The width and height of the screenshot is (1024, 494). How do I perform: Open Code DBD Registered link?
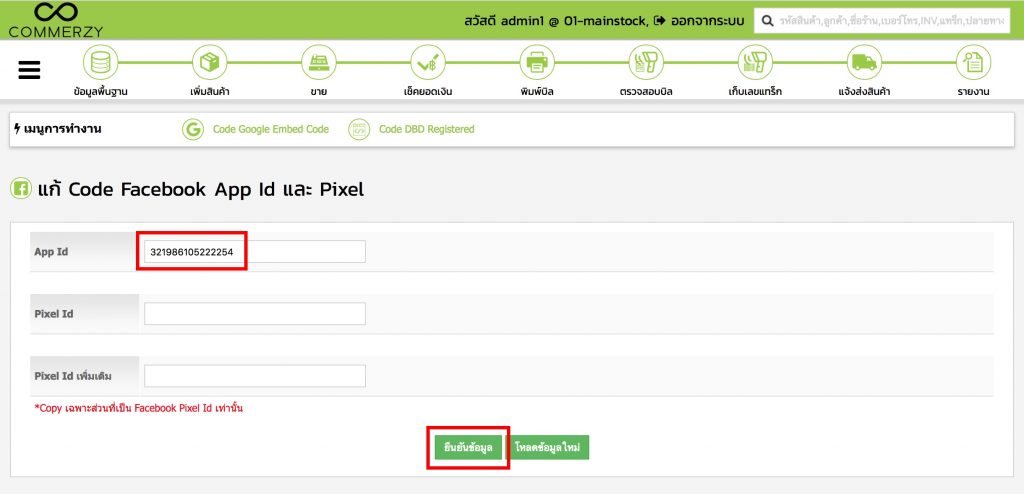[426, 129]
